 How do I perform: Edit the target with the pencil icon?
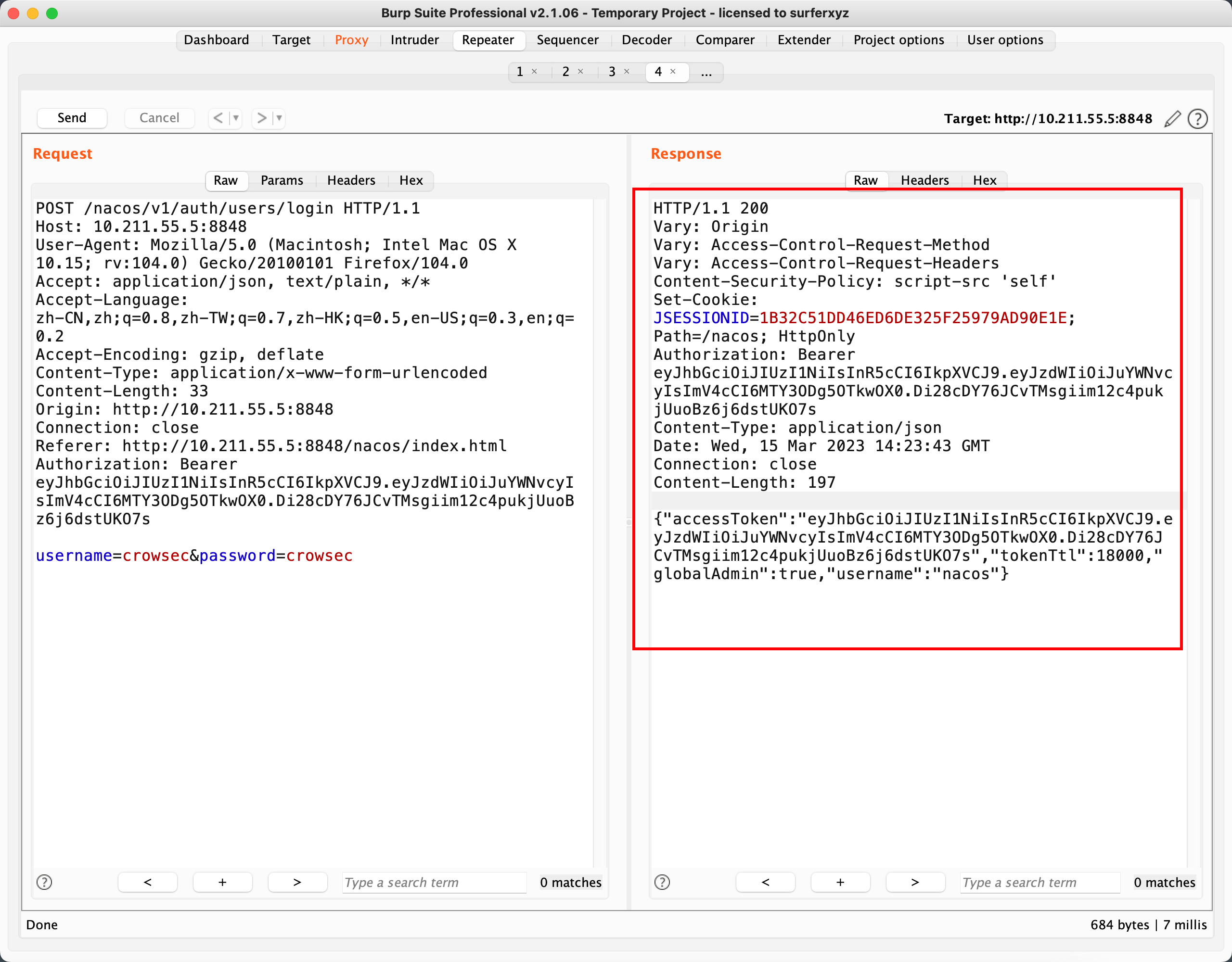tap(1172, 118)
